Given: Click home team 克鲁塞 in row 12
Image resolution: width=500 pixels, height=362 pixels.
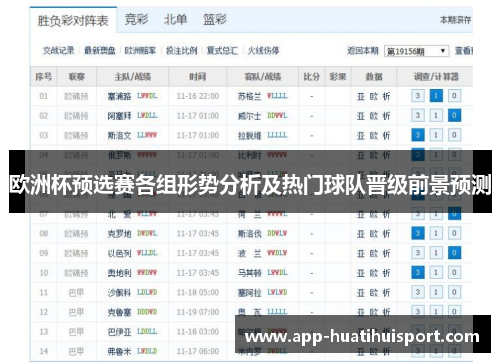Looking at the screenshot, I should click(x=119, y=312).
